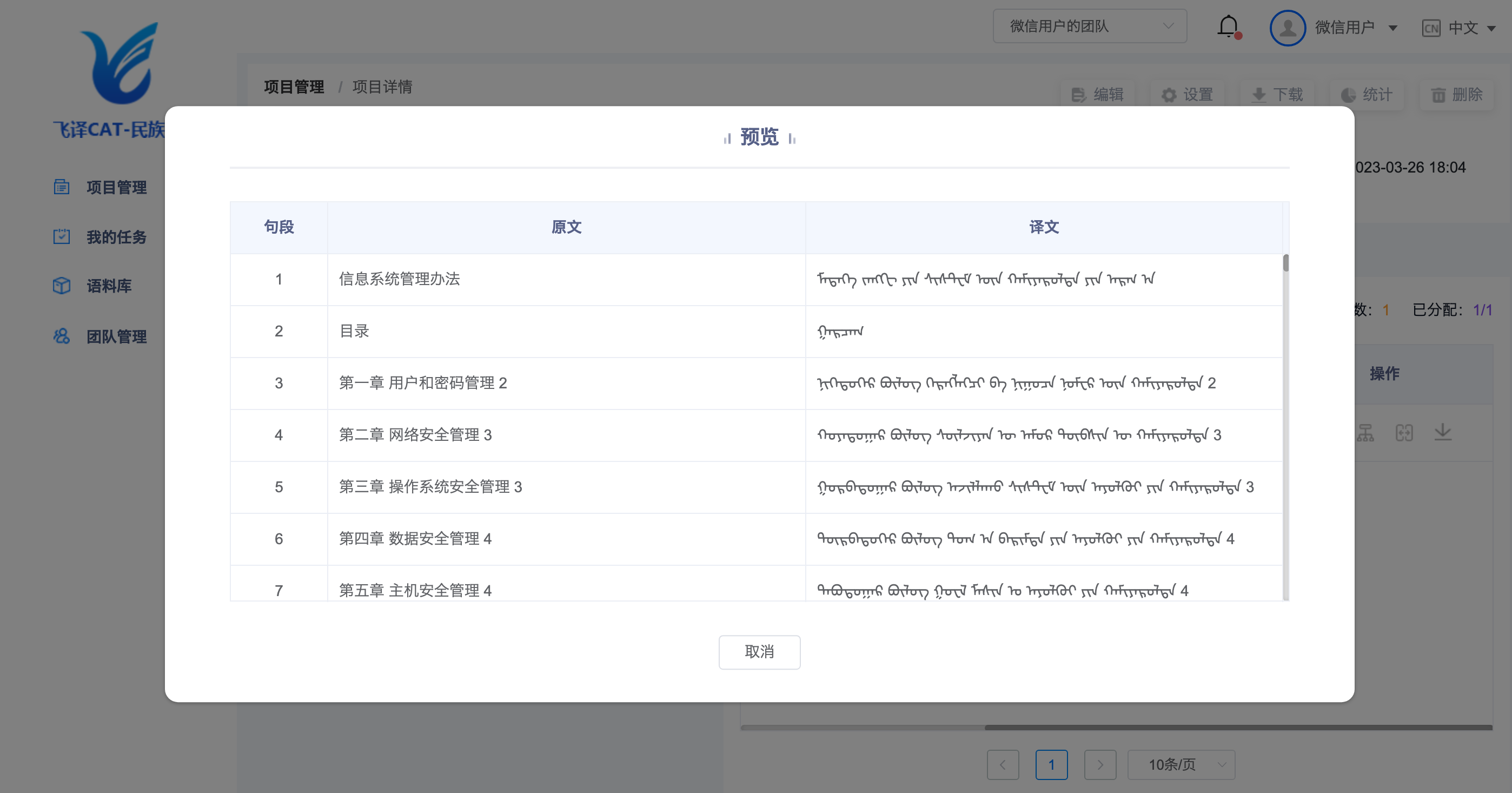The width and height of the screenshot is (1512, 793).
Task: Click the team management sidebar icon
Action: 62,336
